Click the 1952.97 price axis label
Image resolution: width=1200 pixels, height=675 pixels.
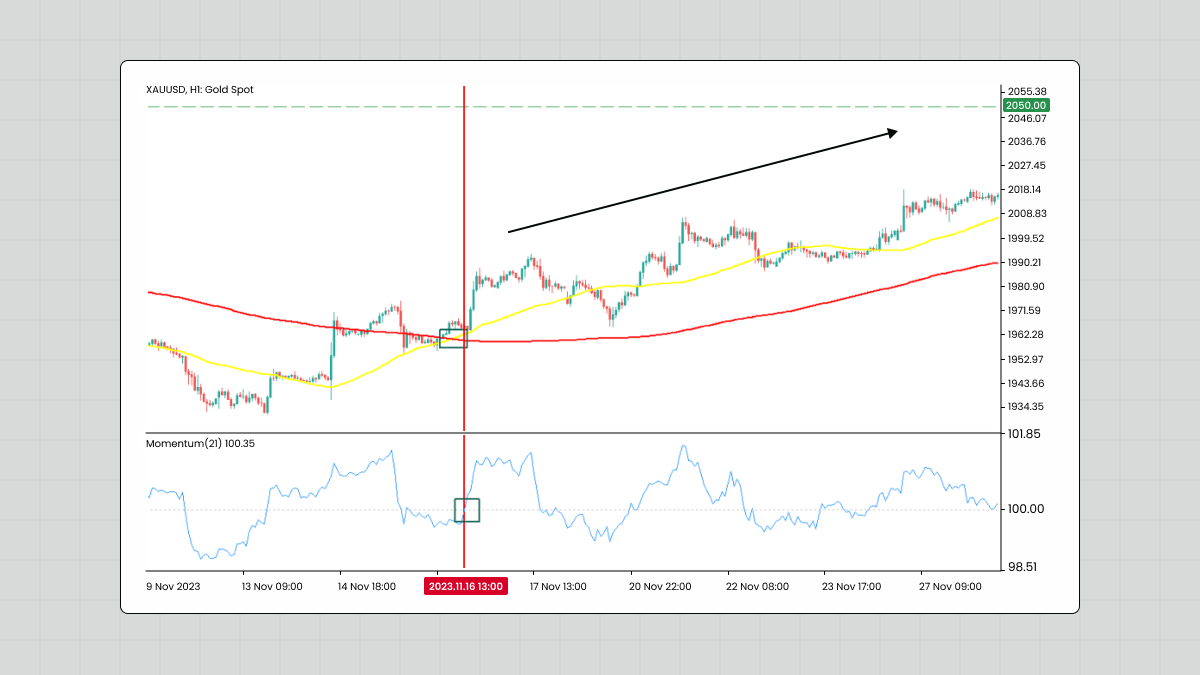click(1026, 360)
